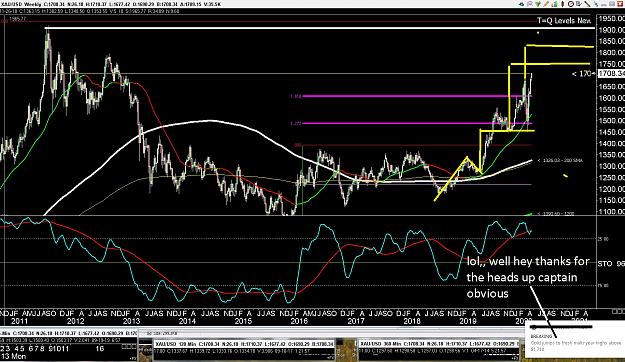Click the 1500.00 price axis label

[611, 121]
